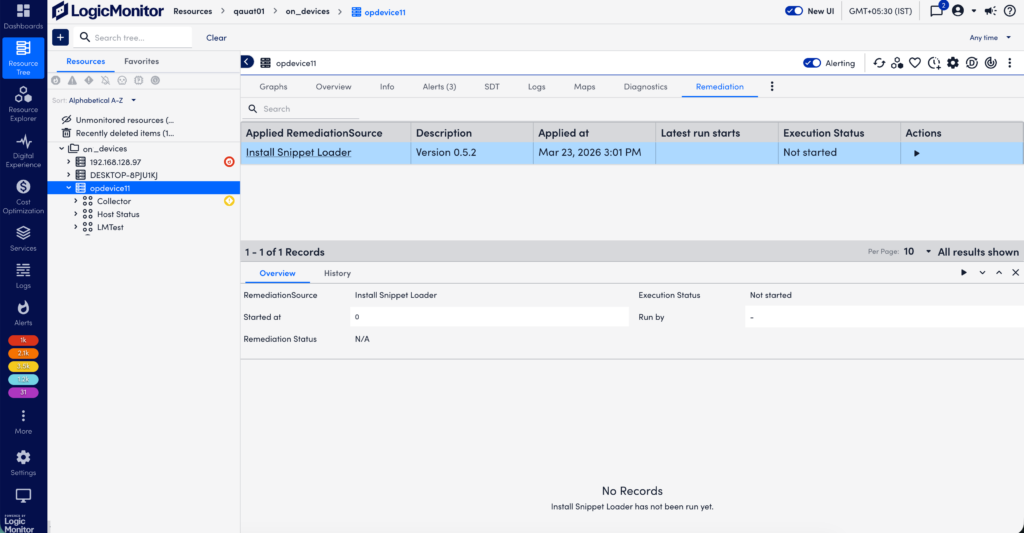Add opdevice11 to favorites heart icon

915,63
